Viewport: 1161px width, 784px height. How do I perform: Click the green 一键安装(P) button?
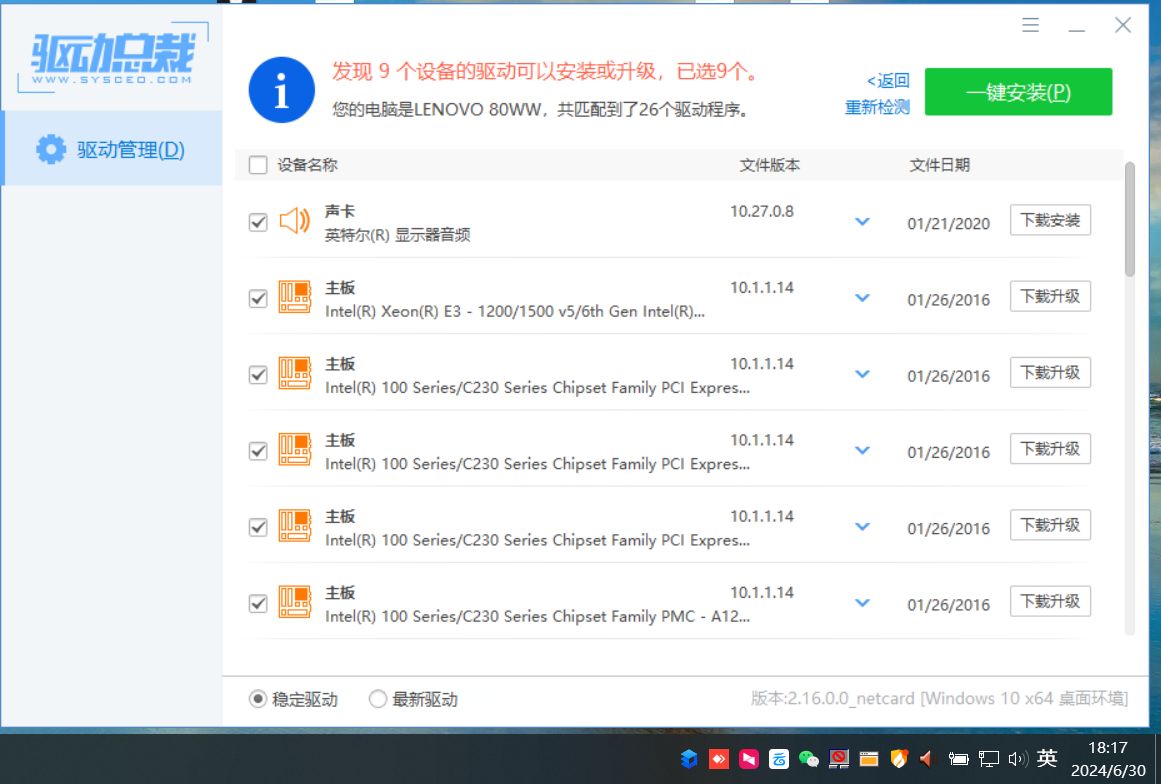(1018, 92)
